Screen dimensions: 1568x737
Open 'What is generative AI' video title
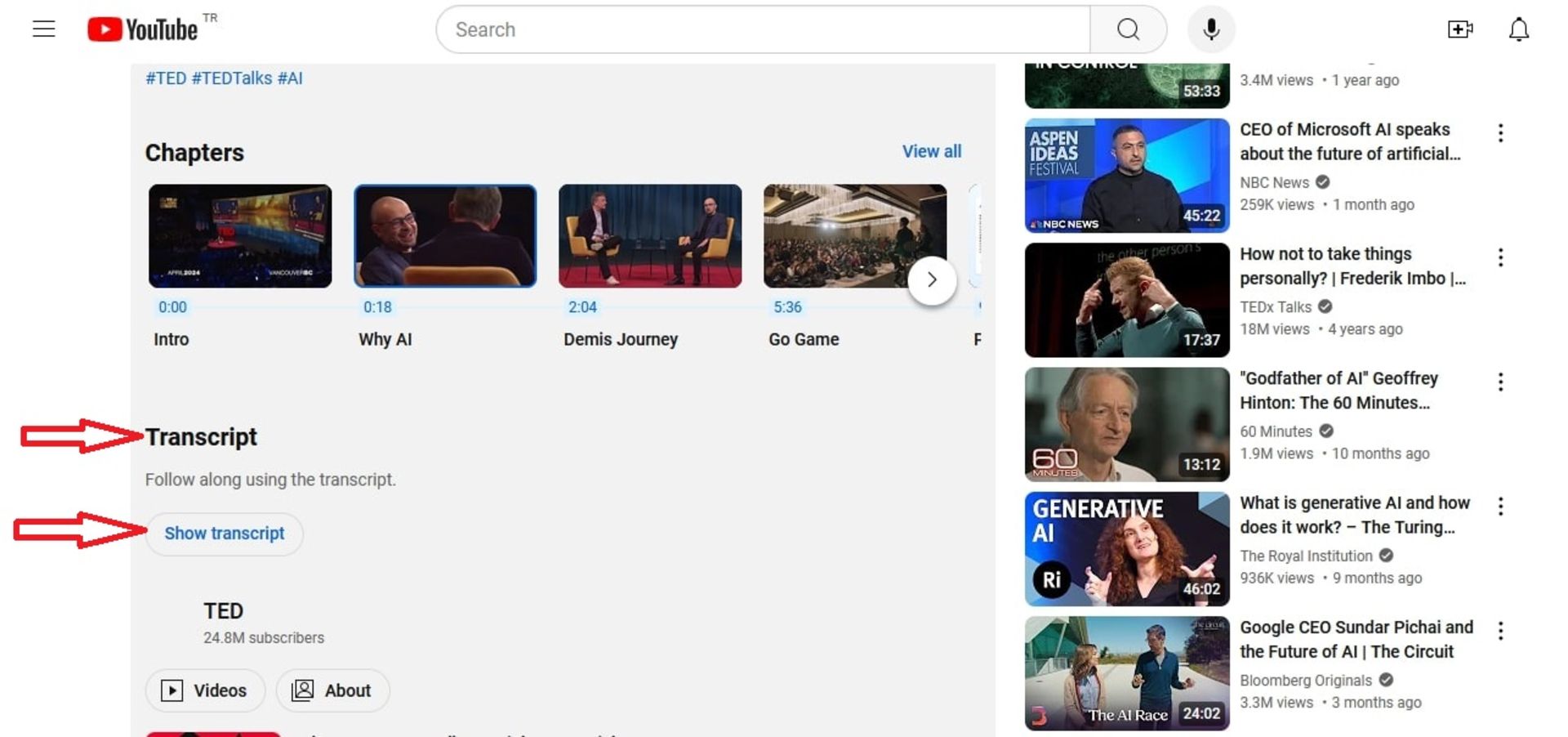1355,515
